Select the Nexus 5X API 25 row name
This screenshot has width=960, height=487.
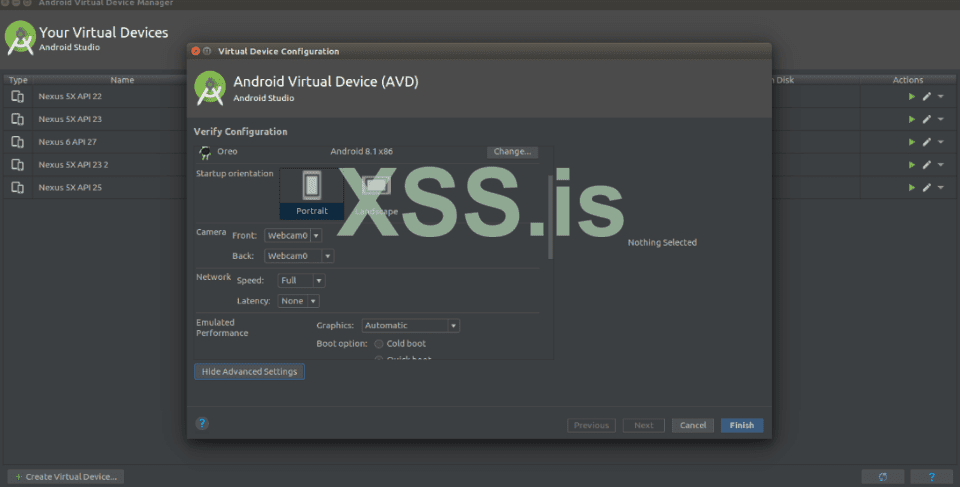pyautogui.click(x=70, y=187)
